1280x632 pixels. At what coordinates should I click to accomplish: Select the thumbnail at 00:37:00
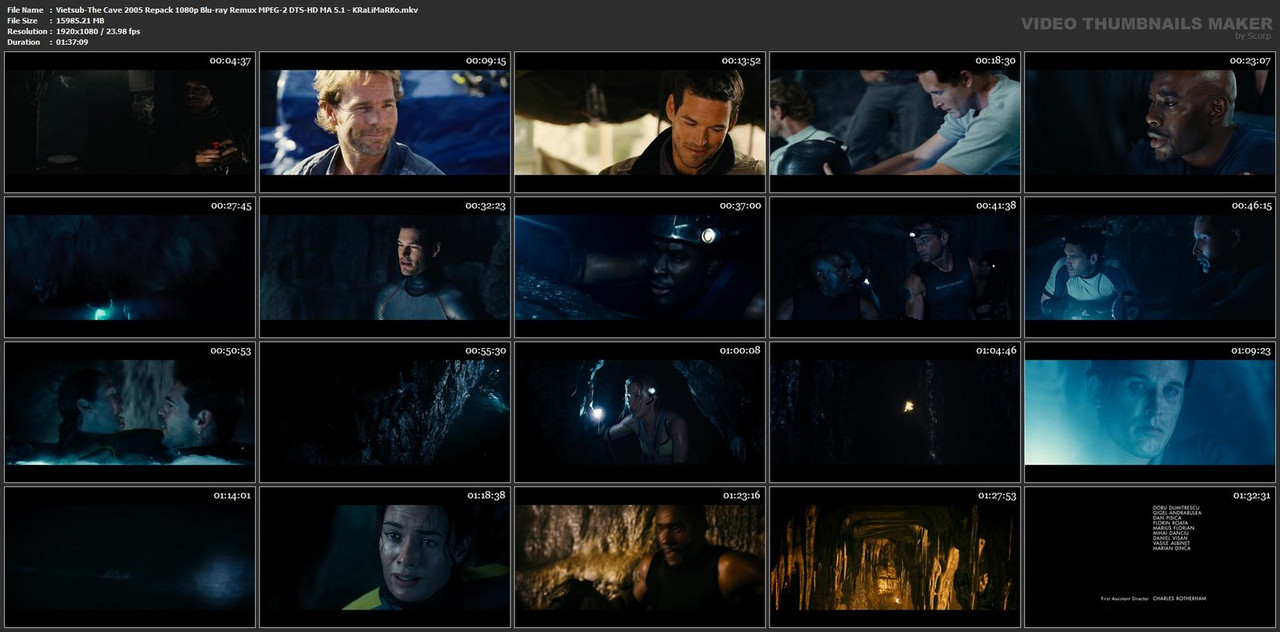[640, 267]
